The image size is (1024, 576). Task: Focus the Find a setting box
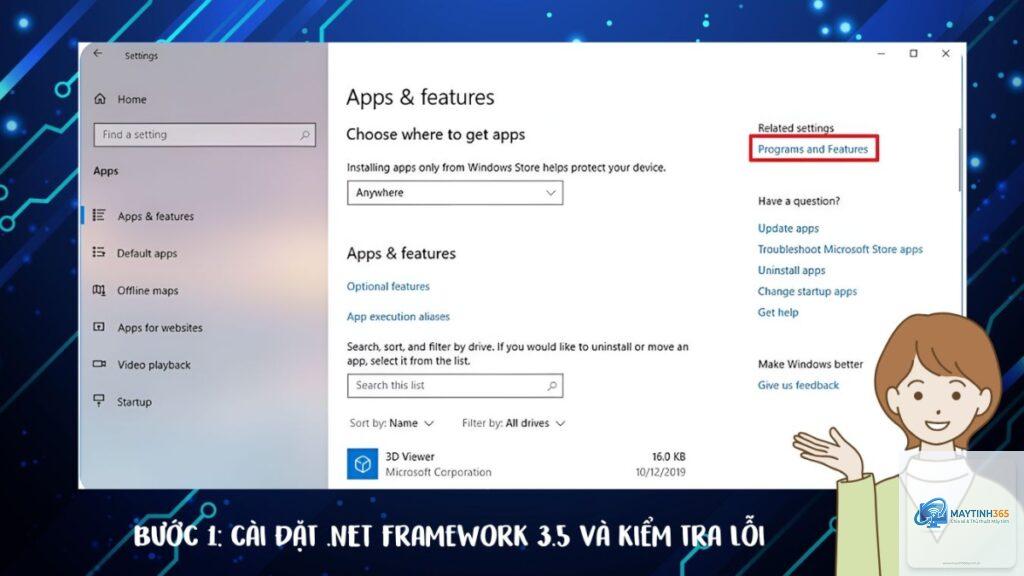point(204,135)
